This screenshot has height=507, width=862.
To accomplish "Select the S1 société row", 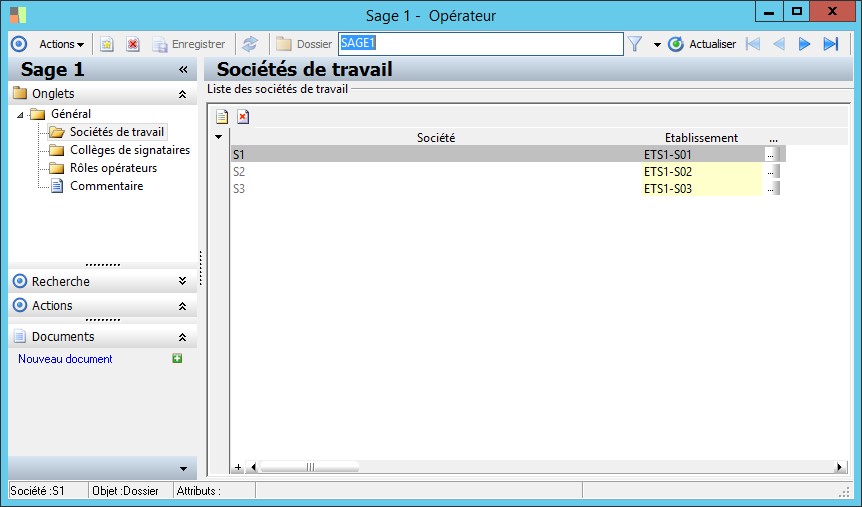I will (436, 155).
